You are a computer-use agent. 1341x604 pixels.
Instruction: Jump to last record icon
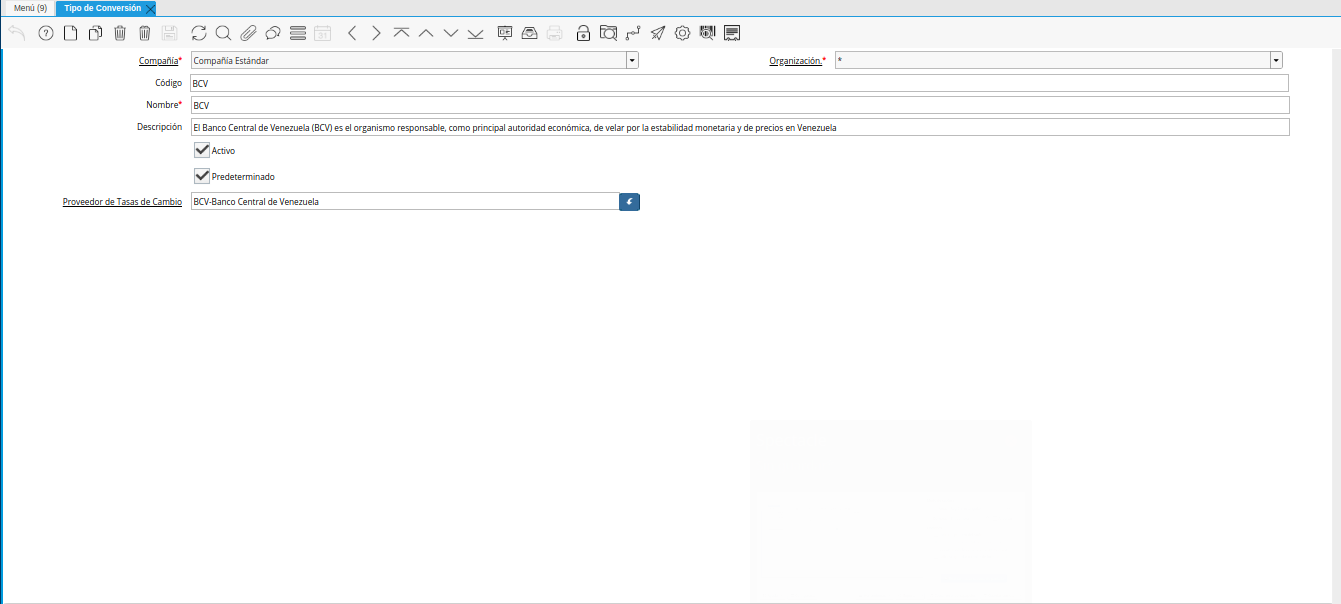click(x=475, y=33)
